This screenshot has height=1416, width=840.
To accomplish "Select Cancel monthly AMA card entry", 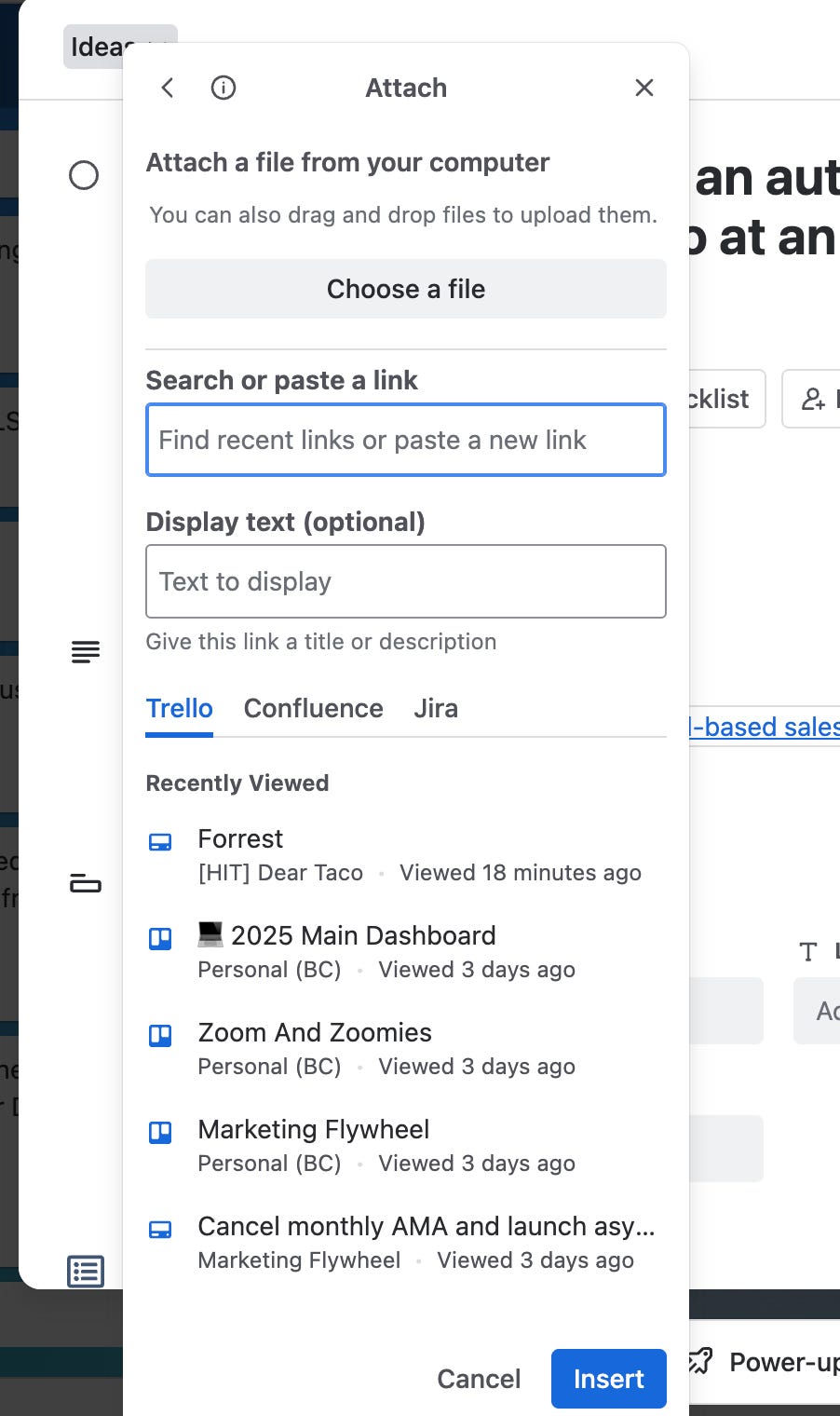I will (x=406, y=1243).
